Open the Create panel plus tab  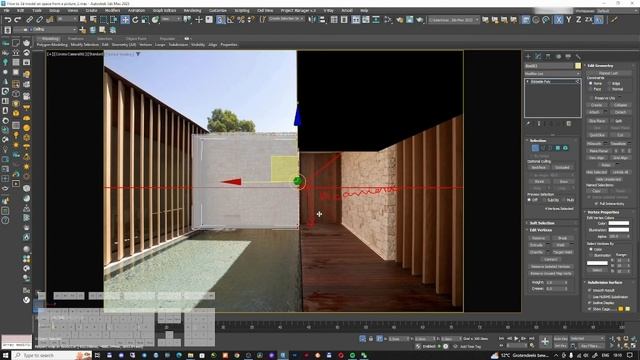click(x=529, y=56)
